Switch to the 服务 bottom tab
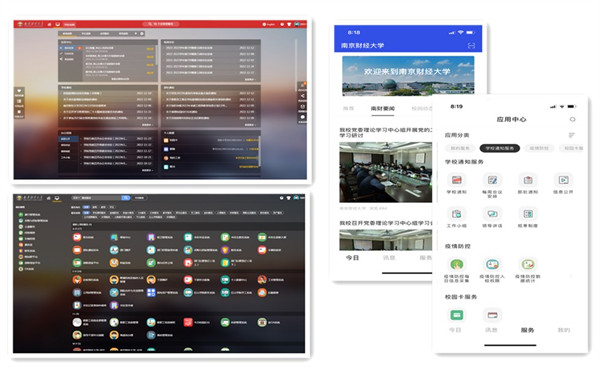 [x=527, y=330]
